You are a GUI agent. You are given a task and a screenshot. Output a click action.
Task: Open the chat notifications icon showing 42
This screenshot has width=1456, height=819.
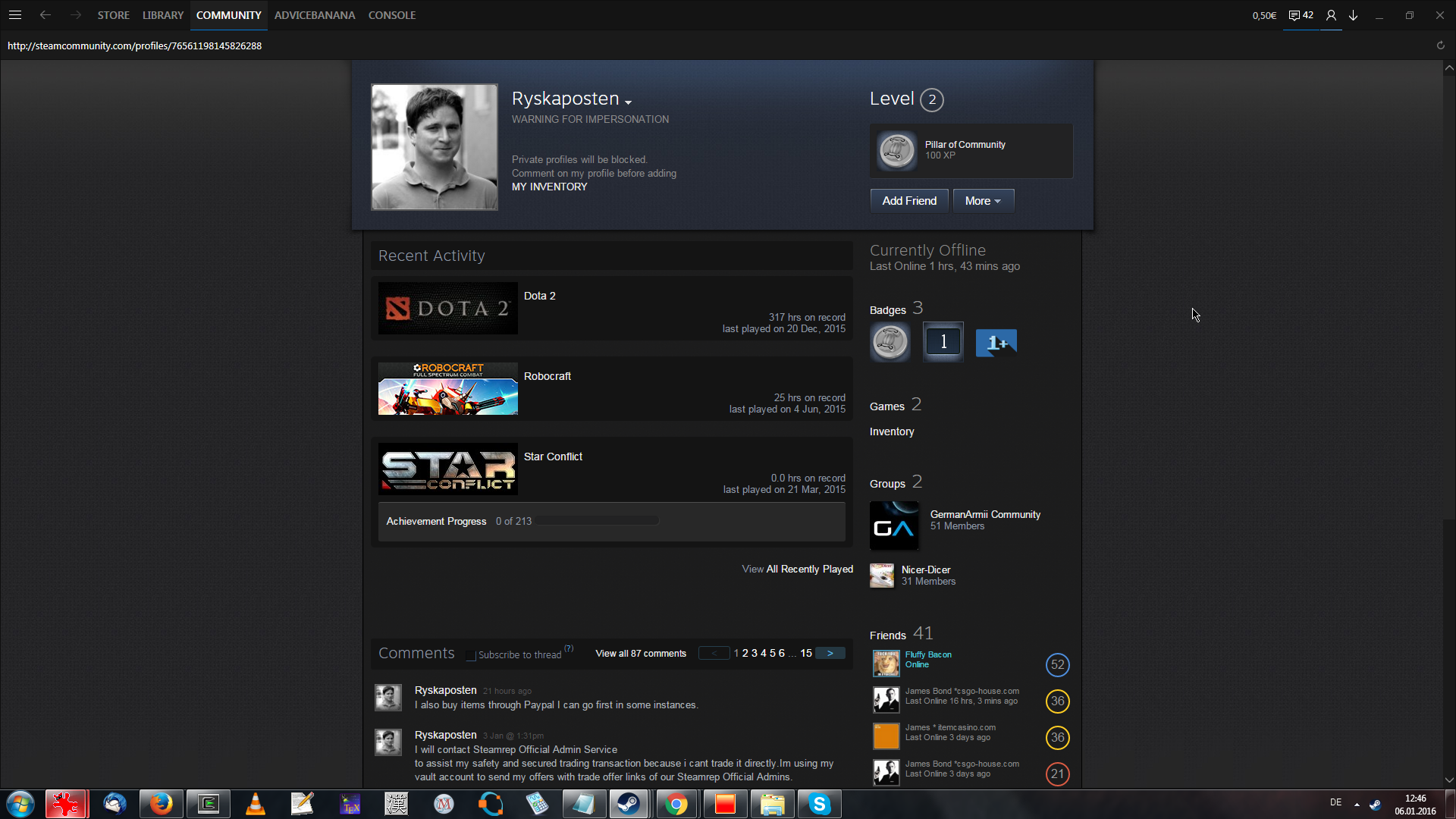click(1301, 15)
